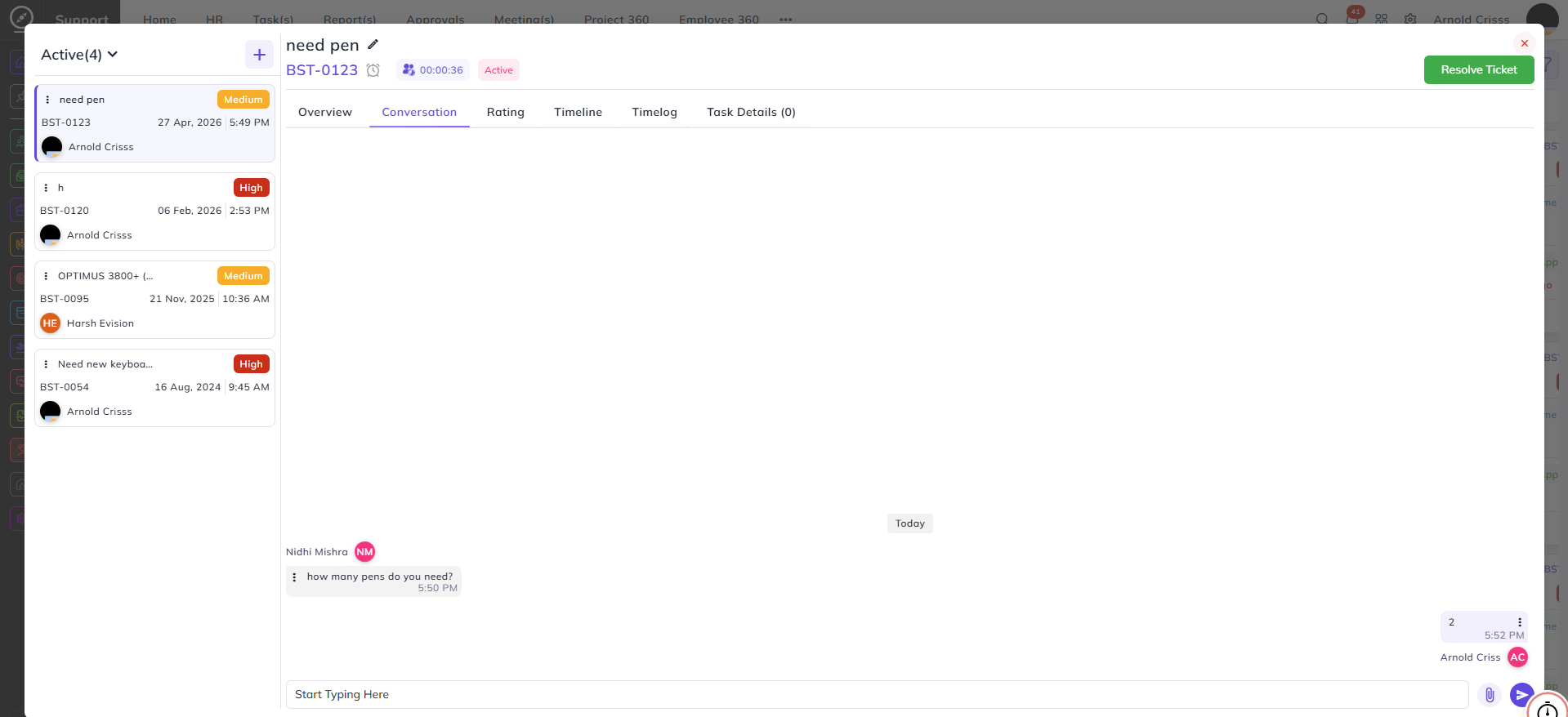The width and height of the screenshot is (1568, 717).
Task: Click the Resolve Ticket button
Action: pos(1479,70)
